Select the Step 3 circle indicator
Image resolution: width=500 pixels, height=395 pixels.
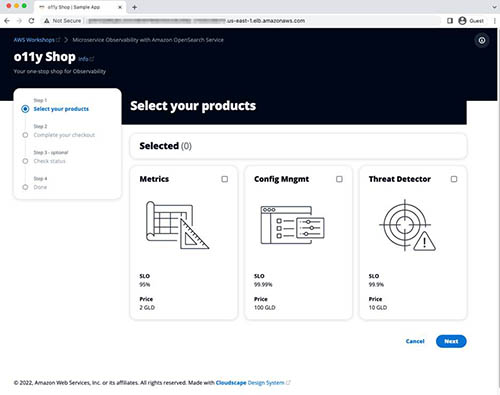25,161
